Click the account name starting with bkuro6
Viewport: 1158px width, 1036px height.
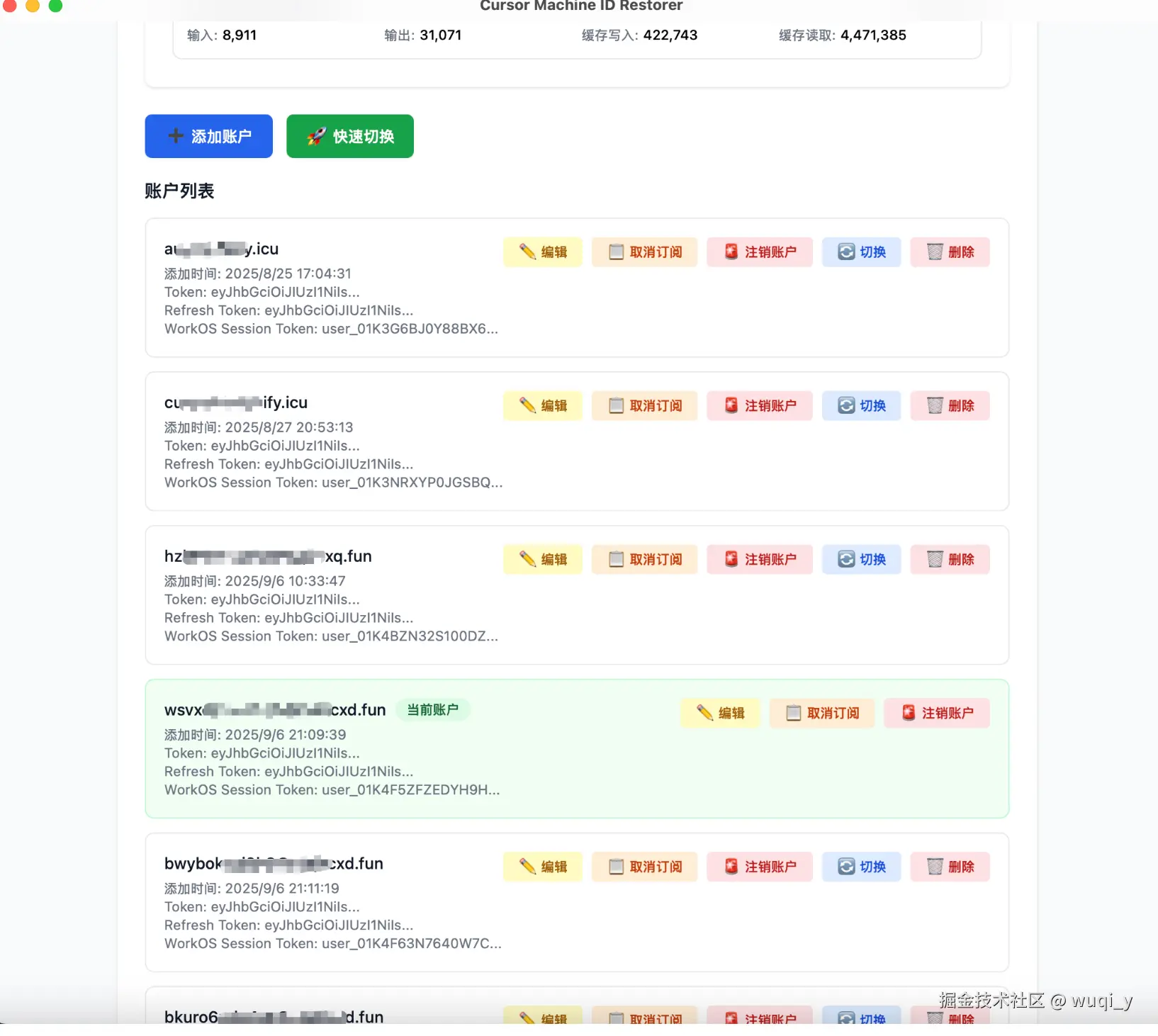[x=274, y=1018]
